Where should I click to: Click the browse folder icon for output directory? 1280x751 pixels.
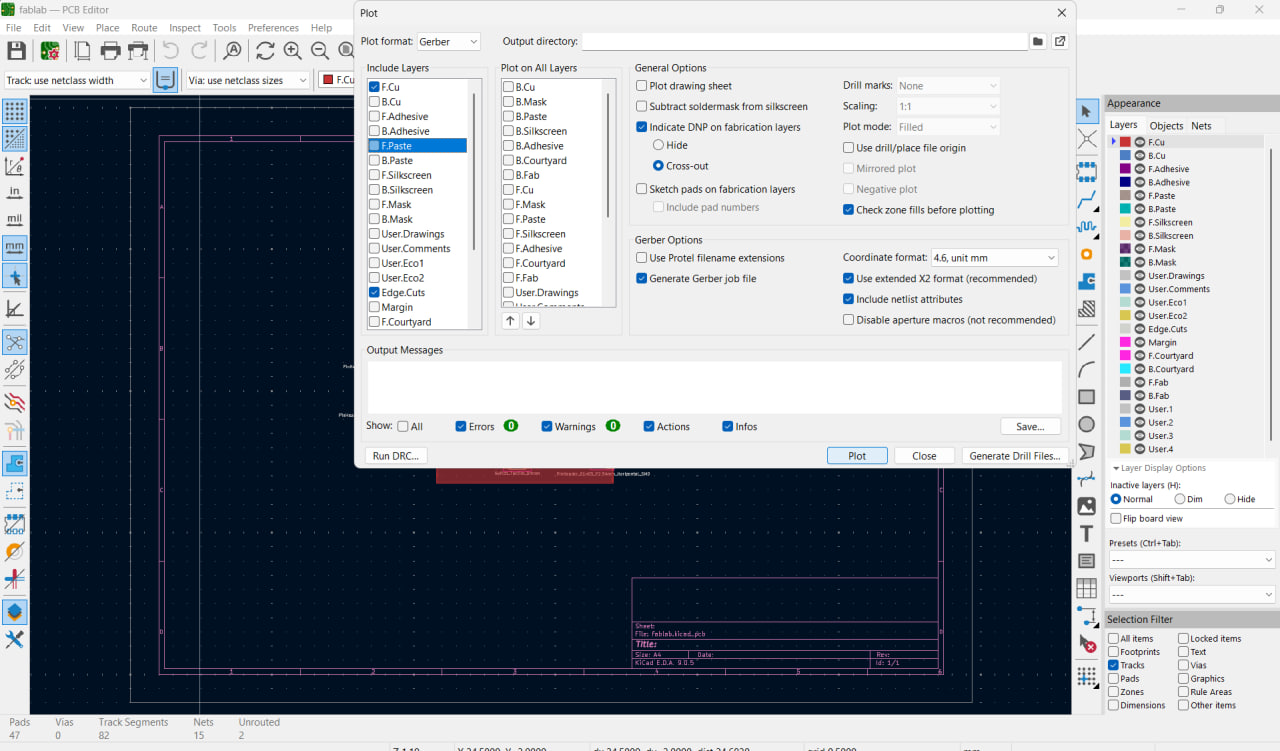[1038, 42]
